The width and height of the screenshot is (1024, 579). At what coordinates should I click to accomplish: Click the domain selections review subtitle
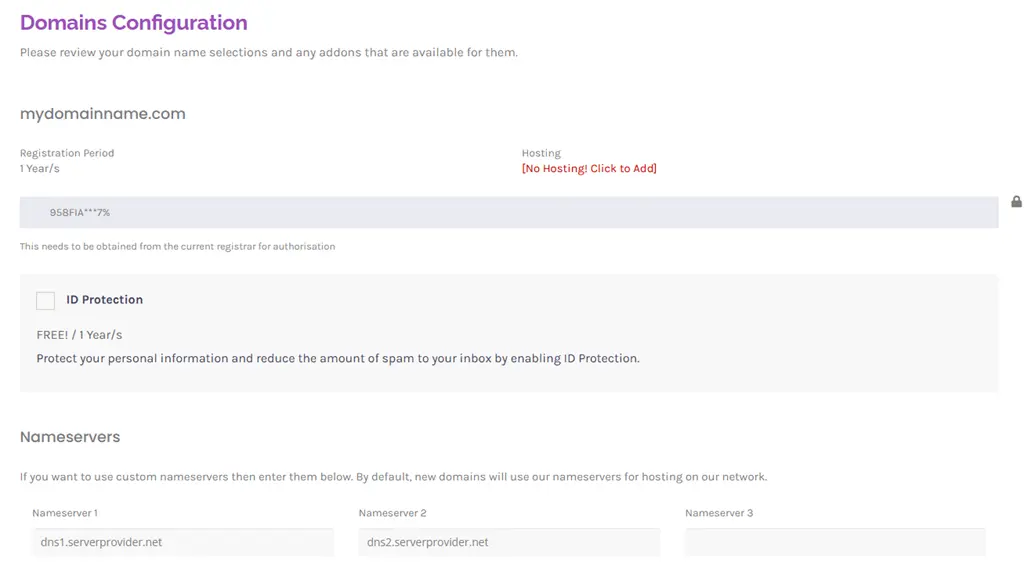(266, 52)
